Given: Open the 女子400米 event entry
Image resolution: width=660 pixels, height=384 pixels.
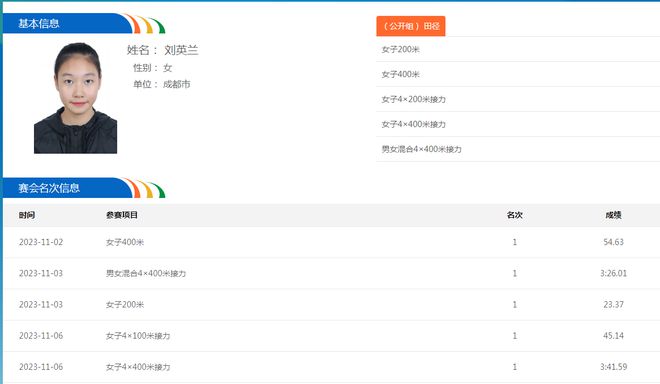Looking at the screenshot, I should tap(518, 74).
